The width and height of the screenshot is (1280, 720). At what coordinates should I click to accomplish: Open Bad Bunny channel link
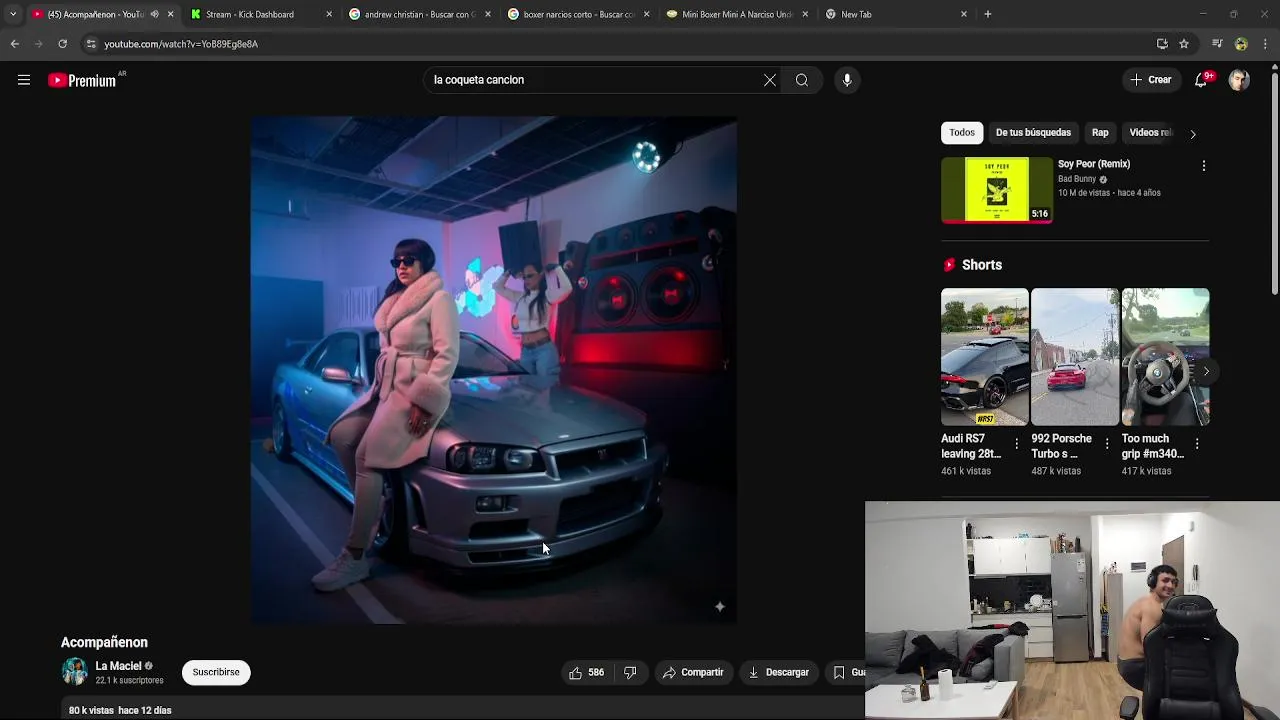point(1077,179)
